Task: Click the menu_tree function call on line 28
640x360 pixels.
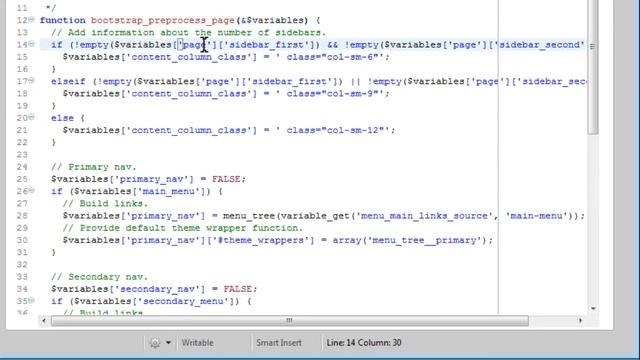Action: pyautogui.click(x=248, y=216)
